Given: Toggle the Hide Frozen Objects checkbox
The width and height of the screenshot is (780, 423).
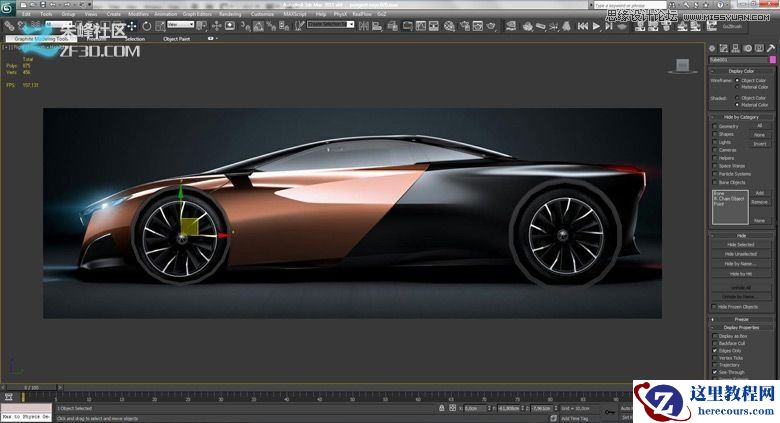Looking at the screenshot, I should click(715, 307).
